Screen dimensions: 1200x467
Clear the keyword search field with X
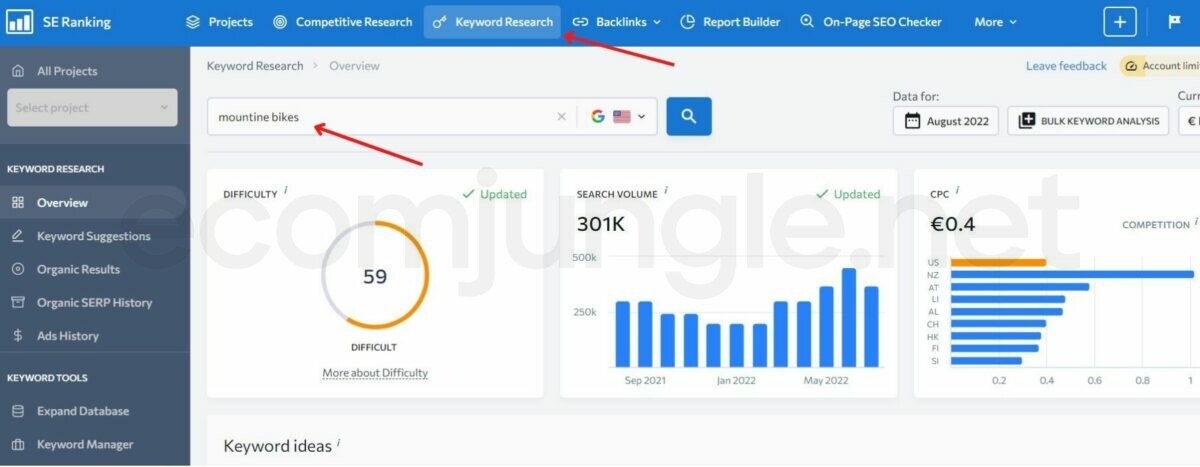(x=561, y=117)
